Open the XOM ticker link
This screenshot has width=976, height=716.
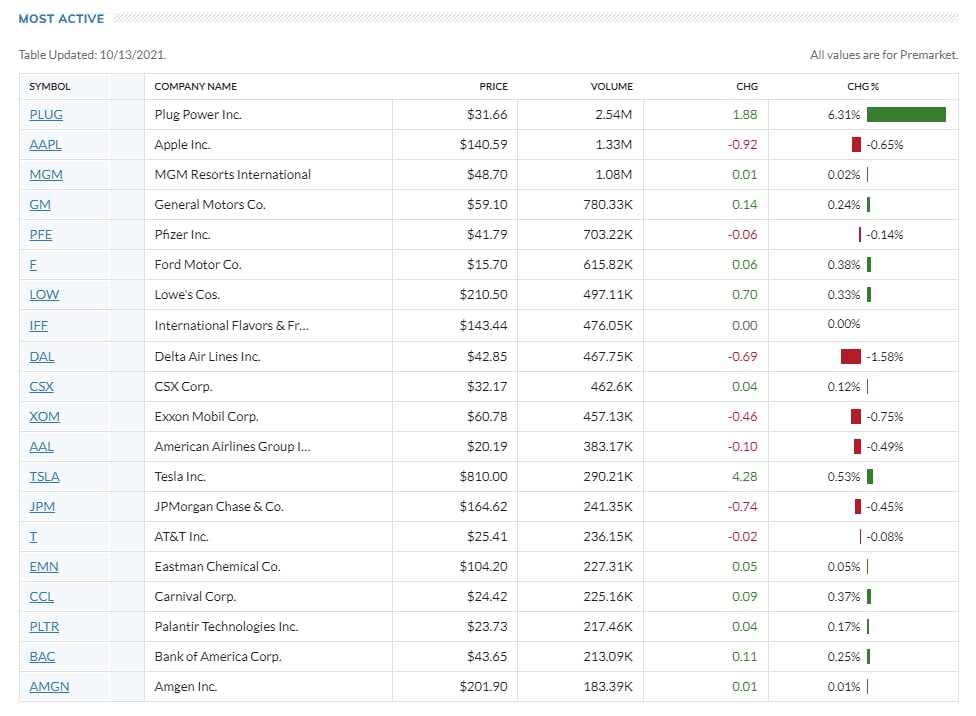click(44, 417)
